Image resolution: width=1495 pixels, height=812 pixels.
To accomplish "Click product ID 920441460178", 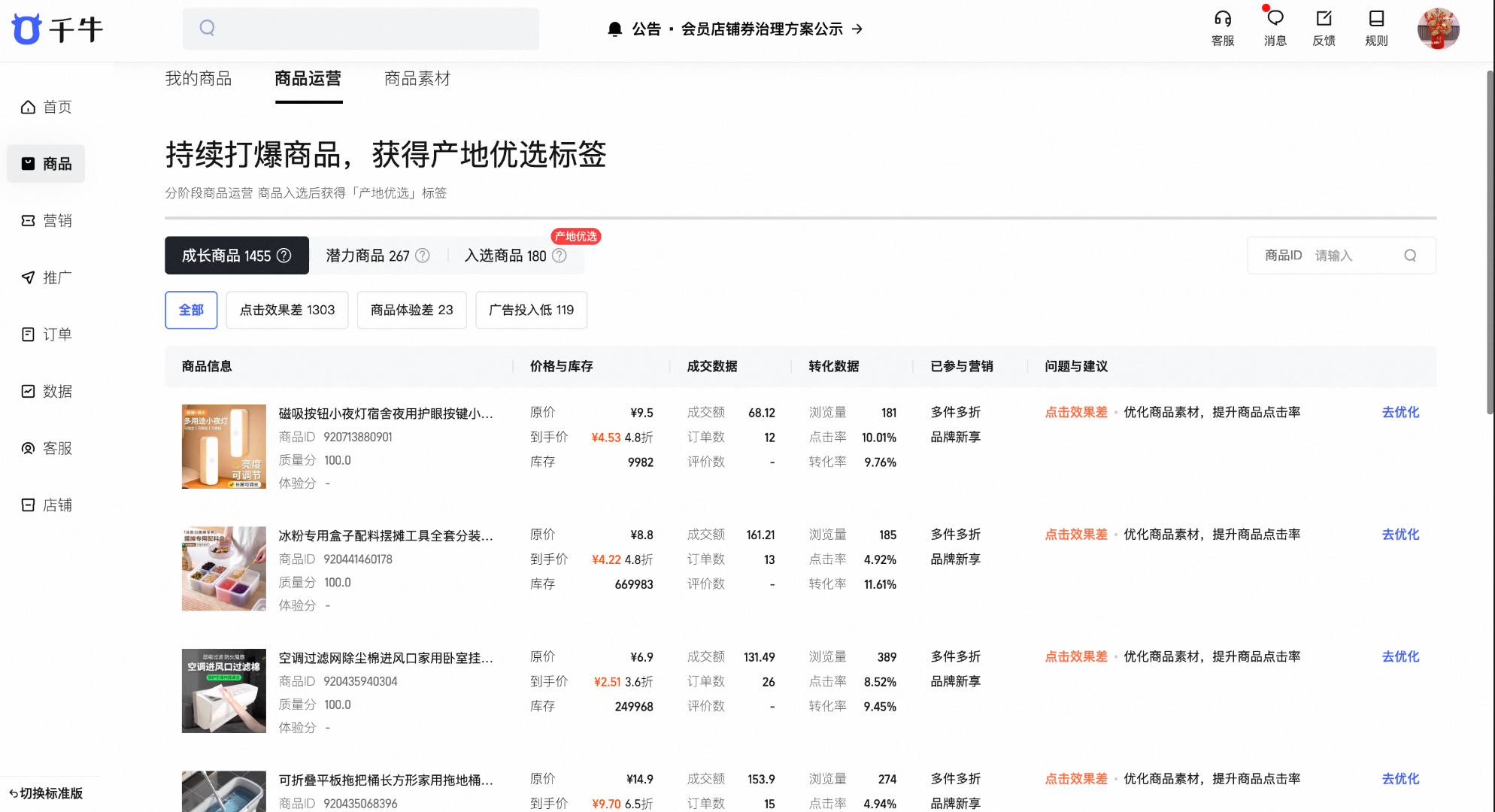I will click(x=358, y=559).
